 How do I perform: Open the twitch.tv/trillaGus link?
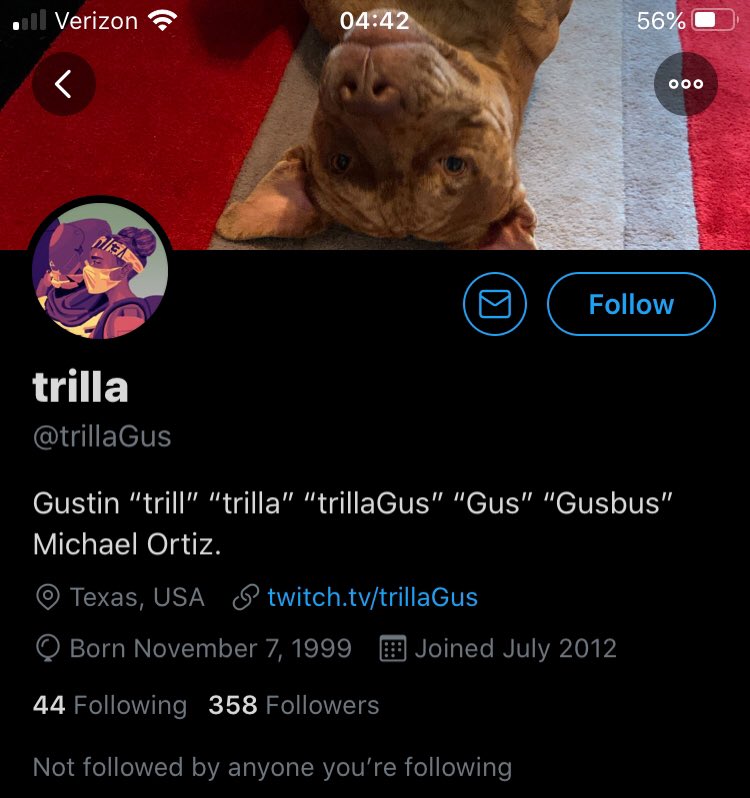(x=372, y=597)
